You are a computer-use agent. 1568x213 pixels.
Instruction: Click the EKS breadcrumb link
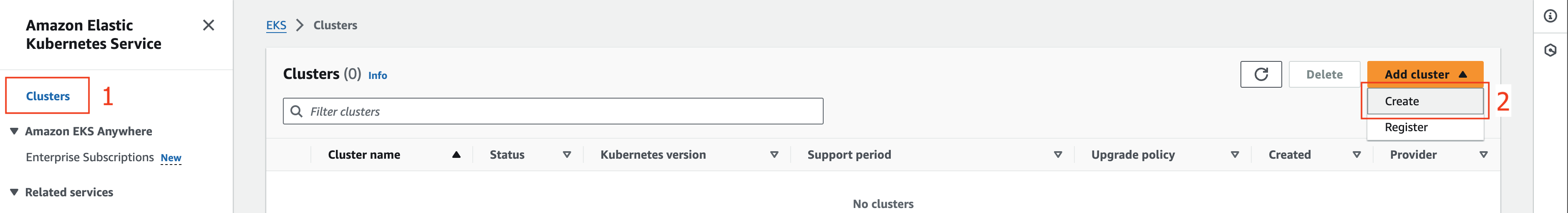click(x=276, y=25)
